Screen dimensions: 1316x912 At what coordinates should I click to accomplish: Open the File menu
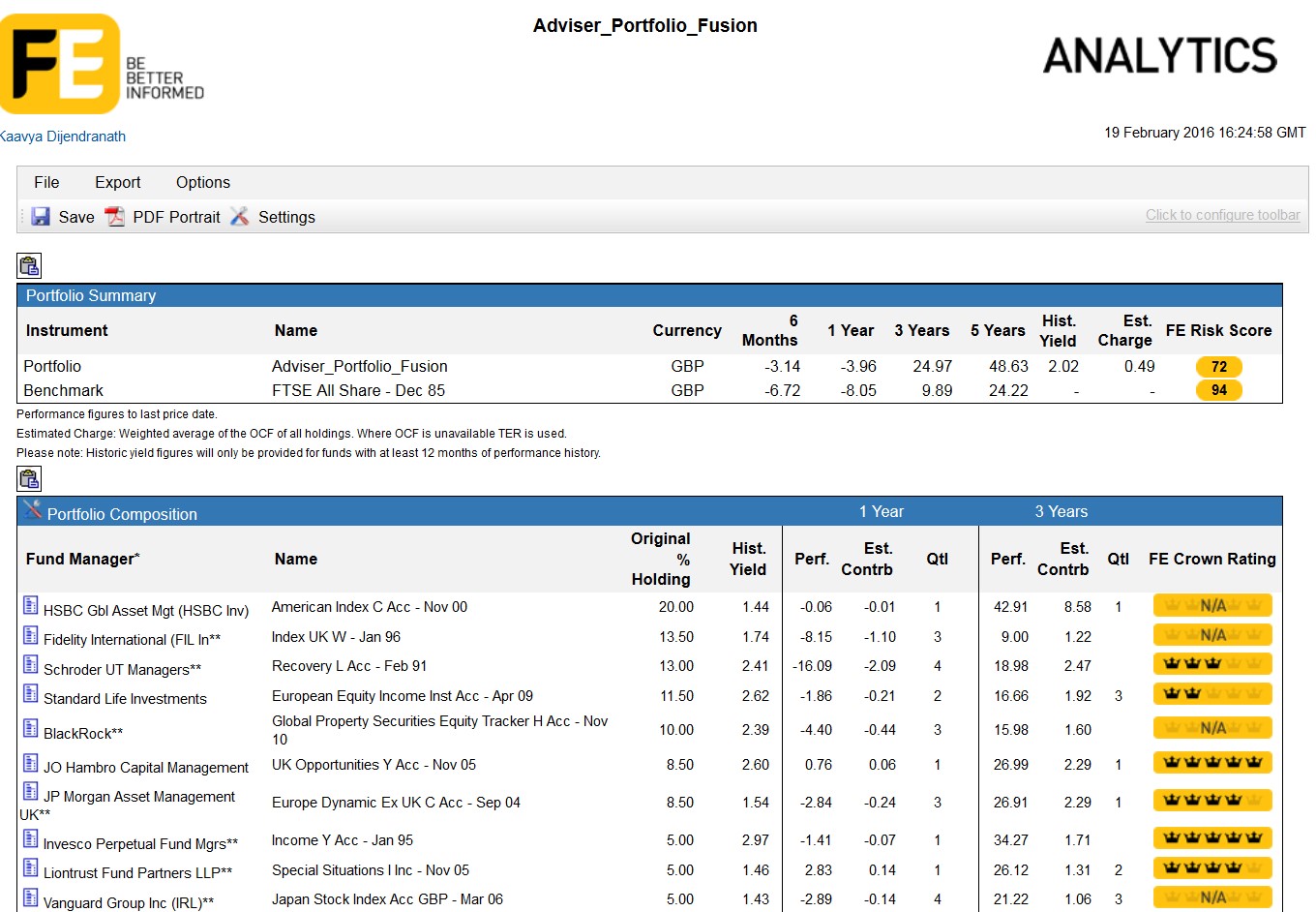pyautogui.click(x=46, y=182)
